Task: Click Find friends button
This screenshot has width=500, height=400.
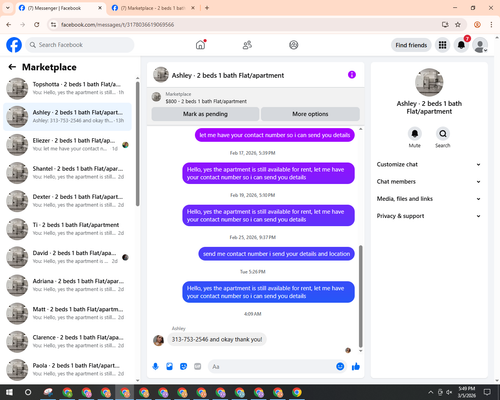Action: point(411,45)
